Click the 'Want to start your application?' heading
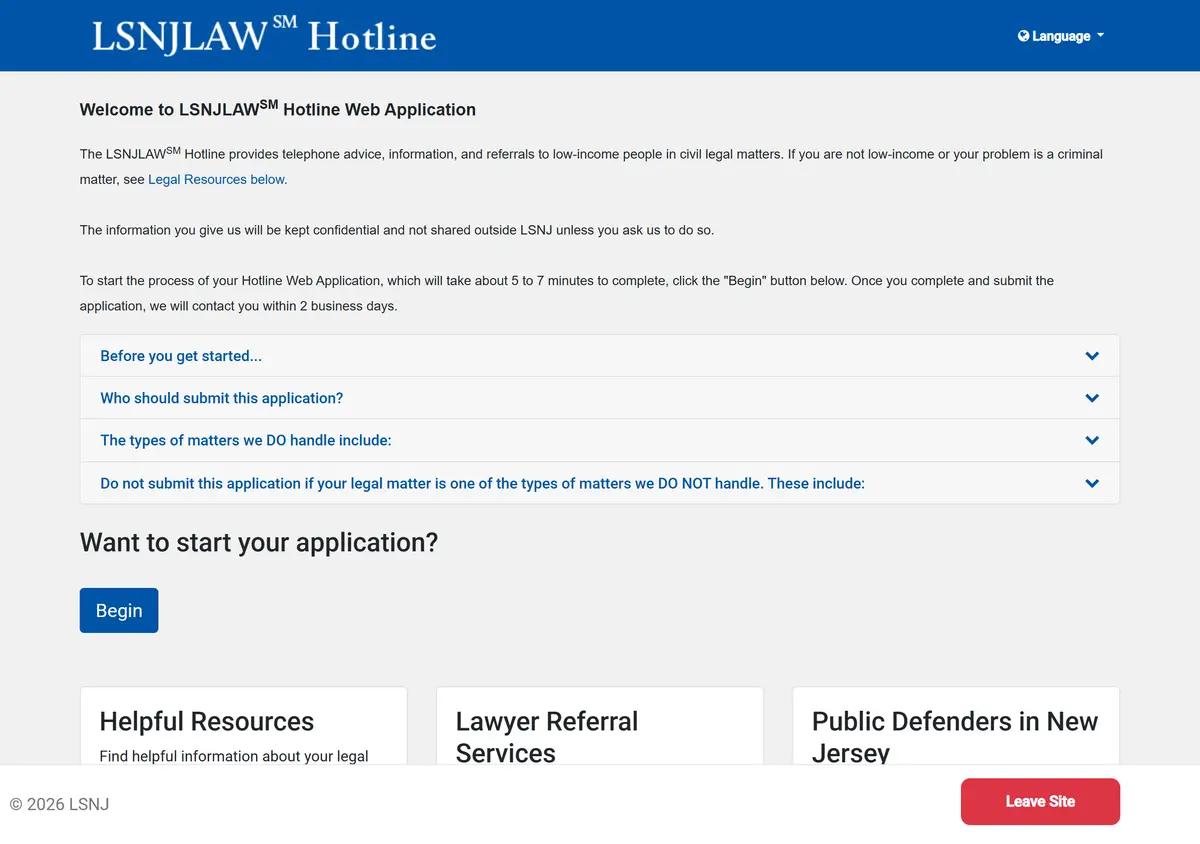1200x844 pixels. tap(259, 542)
